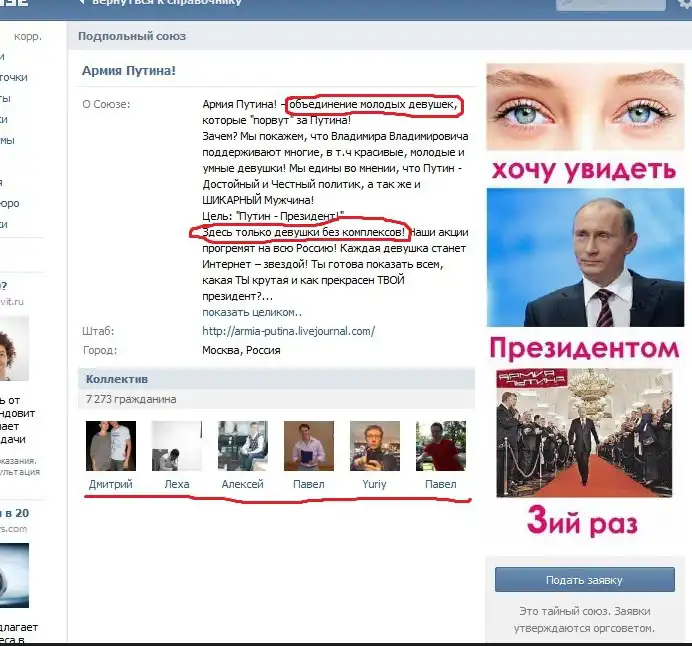Open Алексей's avatar photo

pos(242,446)
